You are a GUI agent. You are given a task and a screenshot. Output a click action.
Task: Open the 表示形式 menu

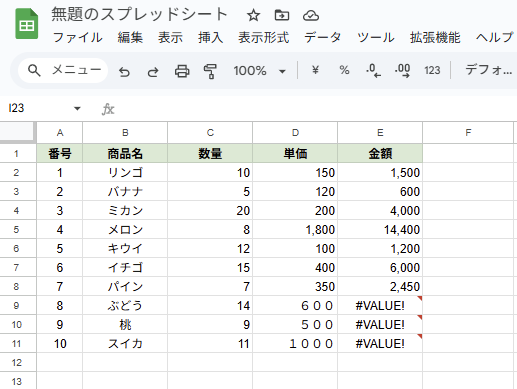(x=263, y=37)
